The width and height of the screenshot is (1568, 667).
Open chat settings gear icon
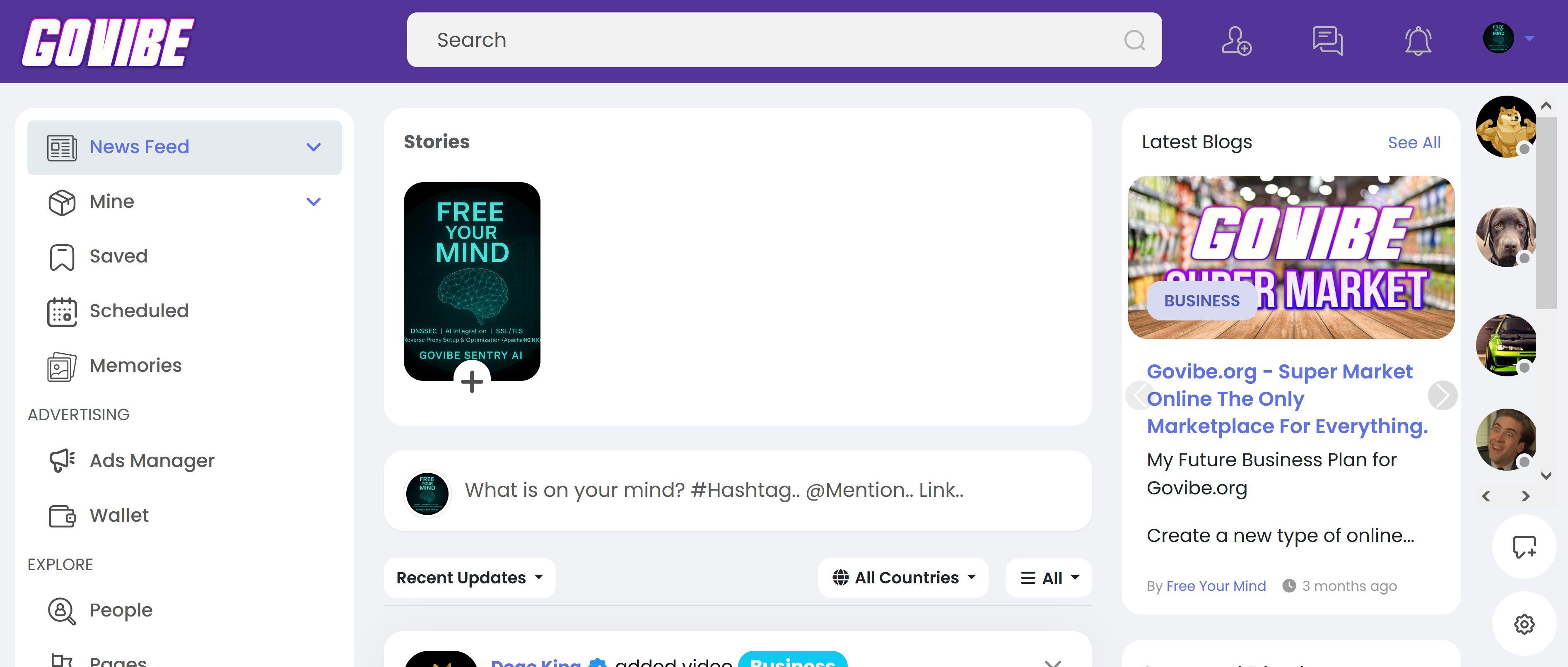tap(1524, 624)
